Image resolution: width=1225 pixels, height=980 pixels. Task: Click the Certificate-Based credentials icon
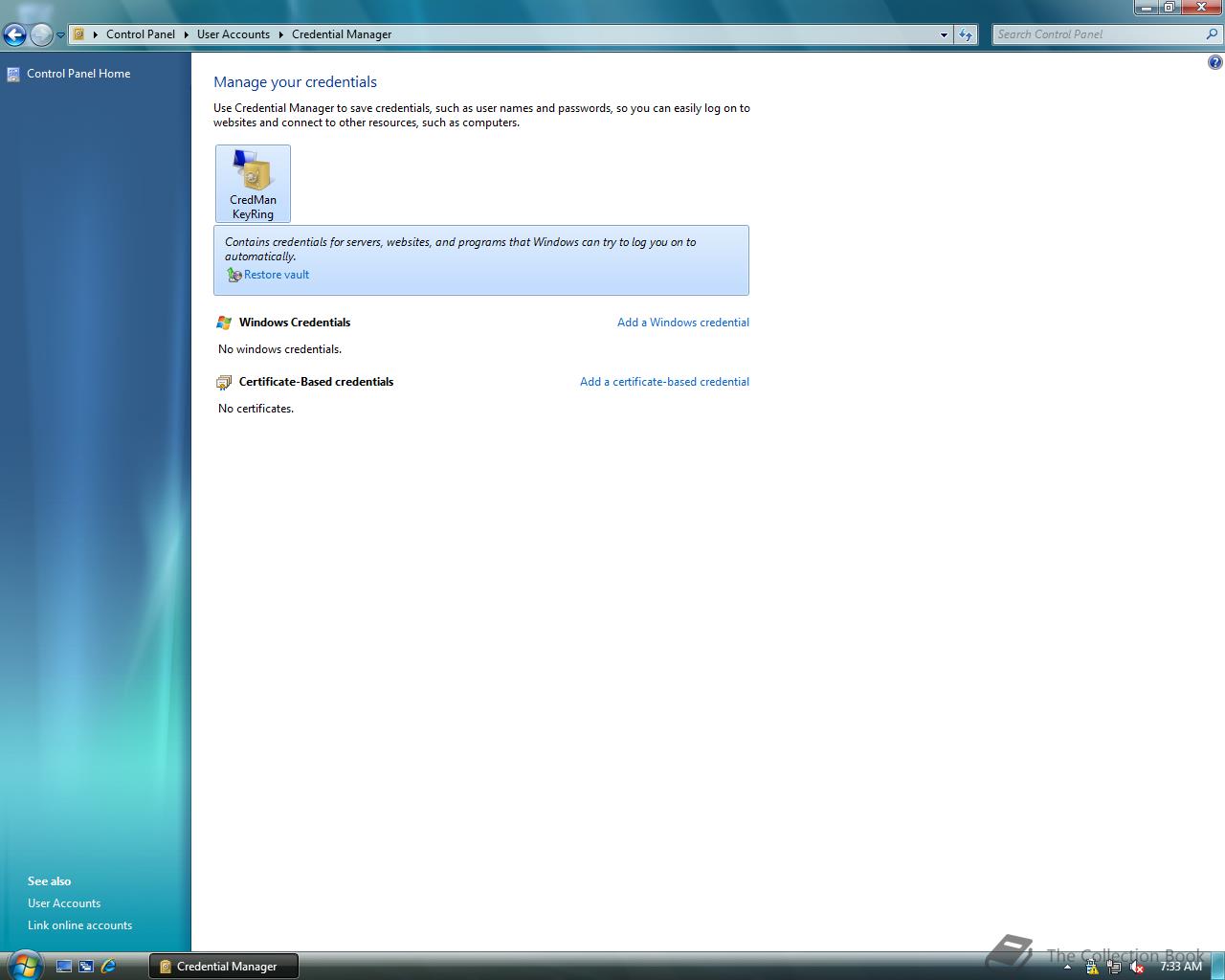point(224,382)
